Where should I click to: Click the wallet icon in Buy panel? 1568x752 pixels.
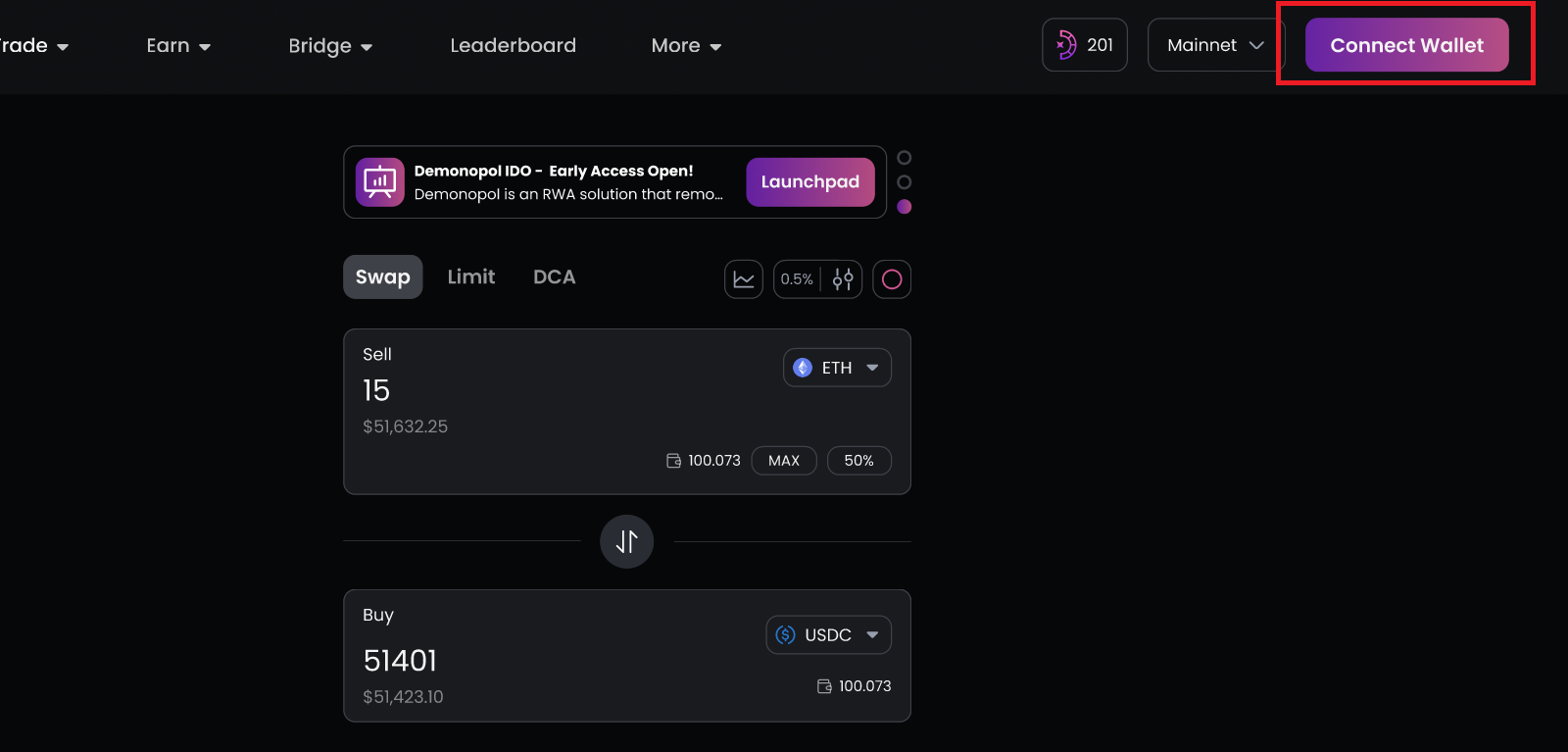tap(825, 686)
